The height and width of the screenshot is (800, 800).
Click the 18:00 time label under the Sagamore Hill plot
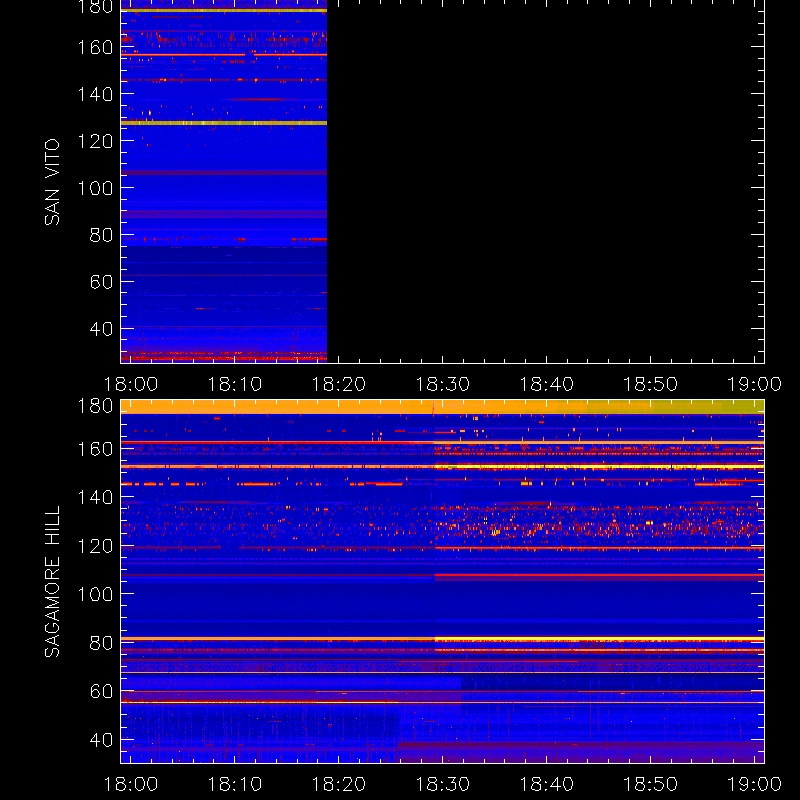click(131, 784)
